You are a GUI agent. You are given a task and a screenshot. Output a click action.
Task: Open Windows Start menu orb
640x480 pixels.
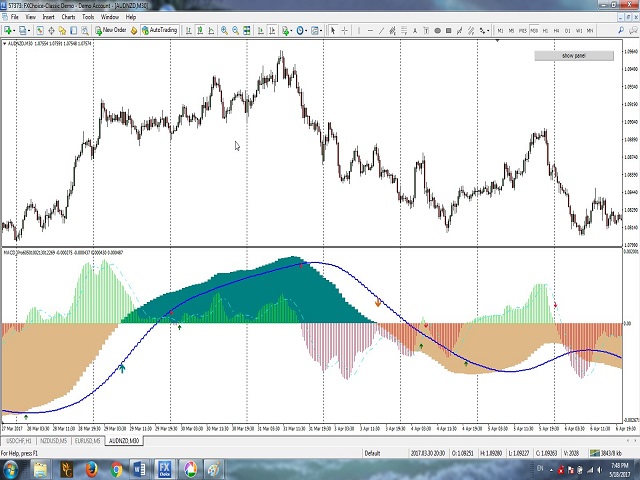click(x=10, y=469)
